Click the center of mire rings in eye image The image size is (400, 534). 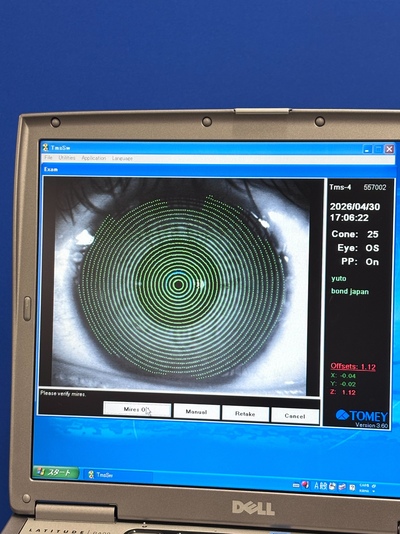(x=178, y=285)
